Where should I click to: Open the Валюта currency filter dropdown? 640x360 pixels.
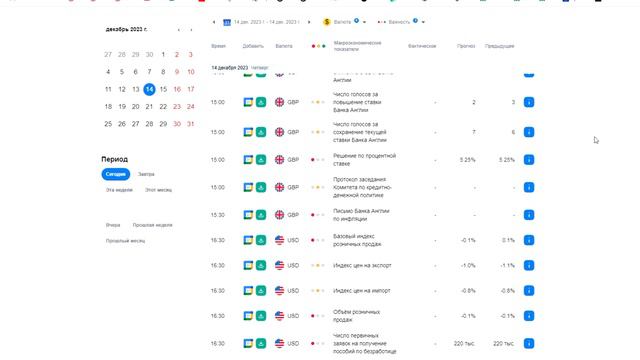coord(344,22)
